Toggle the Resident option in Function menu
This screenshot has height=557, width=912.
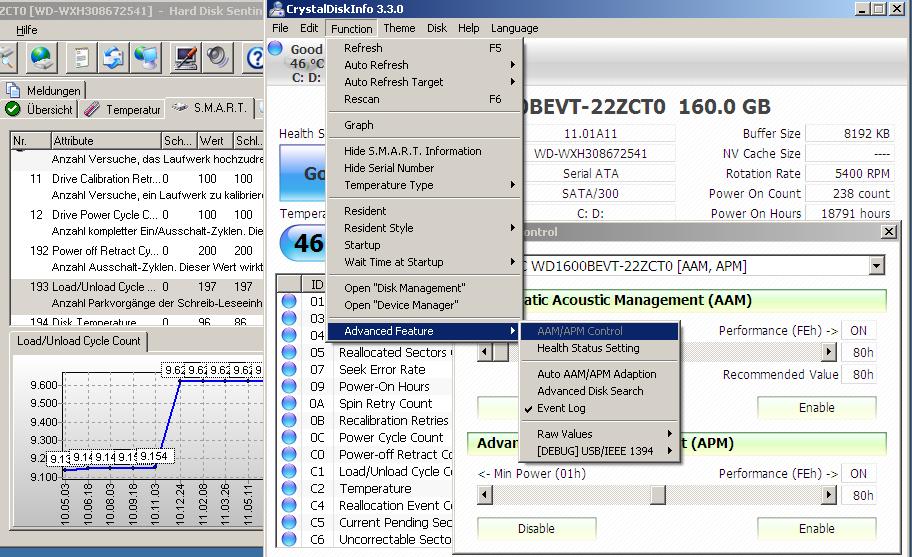pos(425,211)
